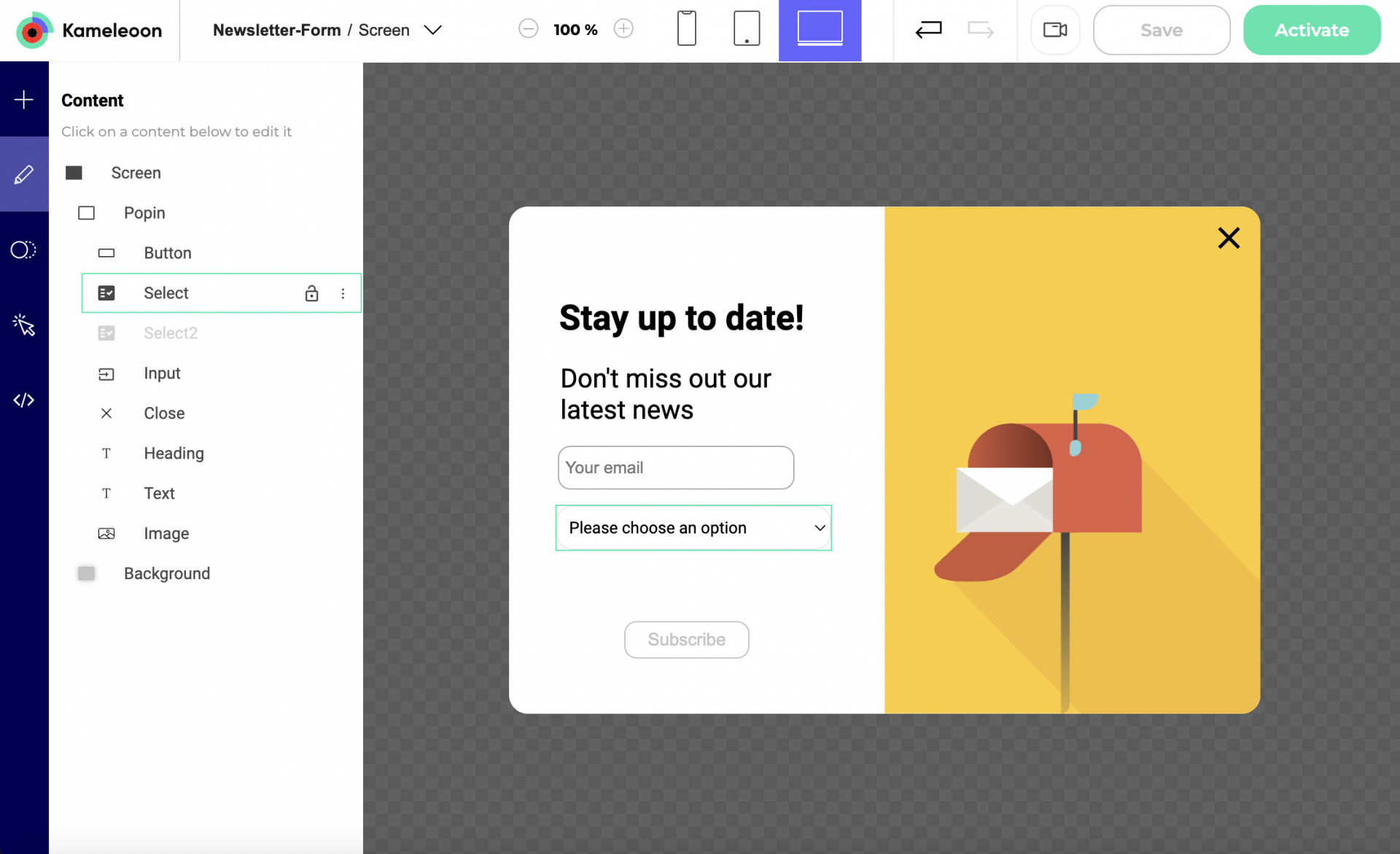Open the pencil edit content sidebar tab
1400x854 pixels.
tap(24, 174)
